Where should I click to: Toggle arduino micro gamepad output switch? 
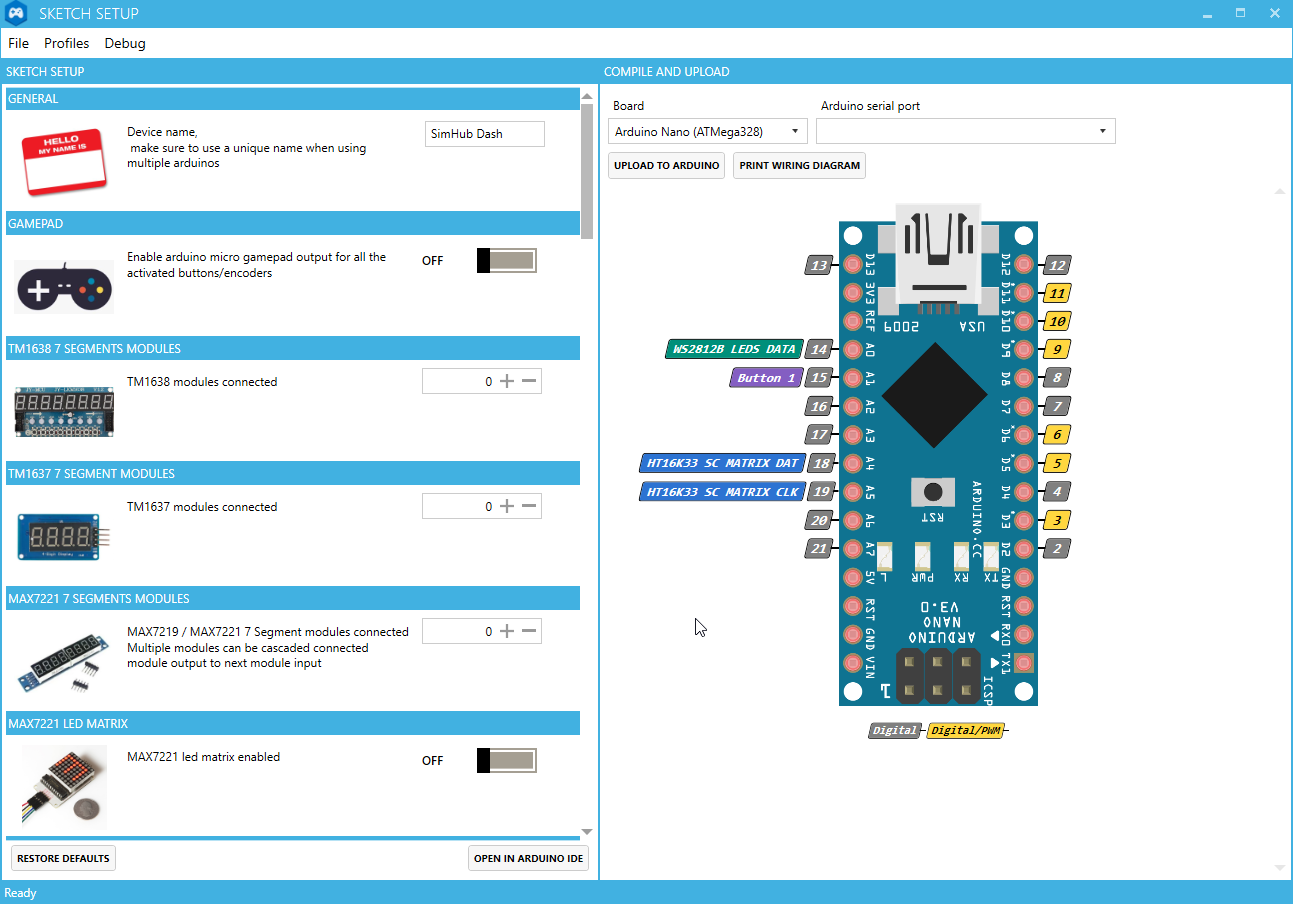(x=507, y=261)
